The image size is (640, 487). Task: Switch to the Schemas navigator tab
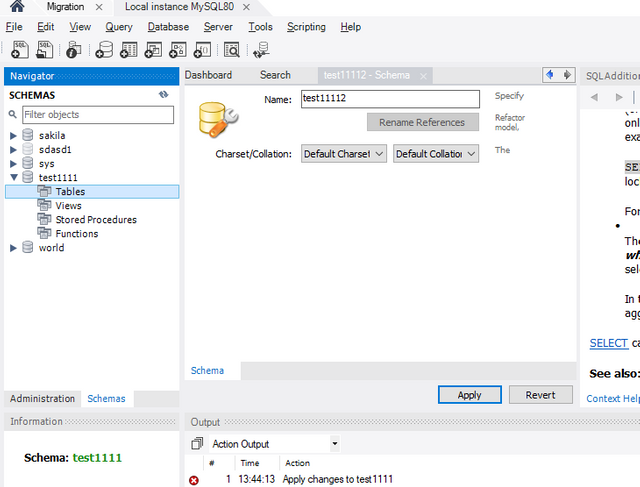tap(107, 398)
